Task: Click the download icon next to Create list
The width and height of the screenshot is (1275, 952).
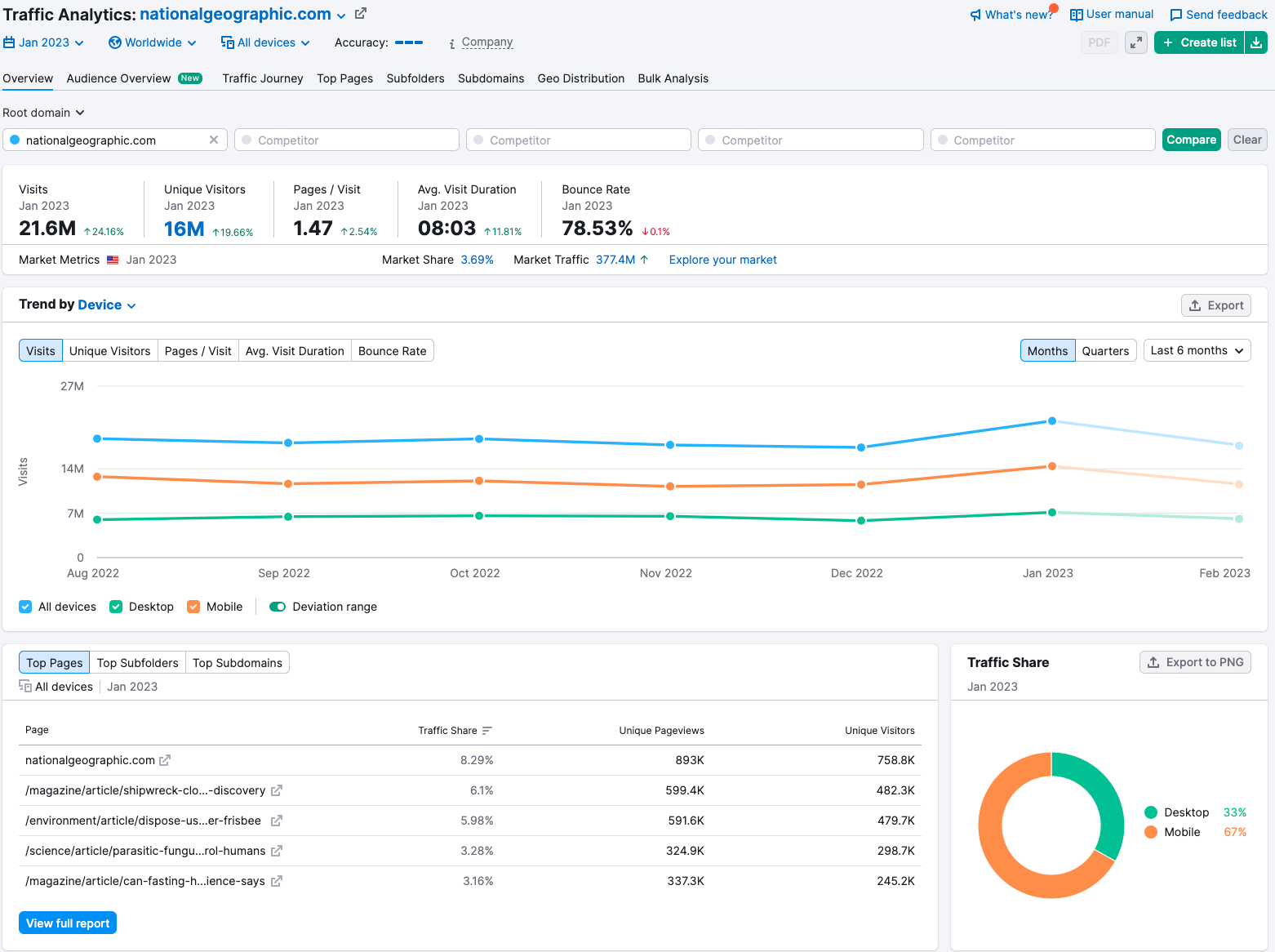Action: click(1256, 42)
